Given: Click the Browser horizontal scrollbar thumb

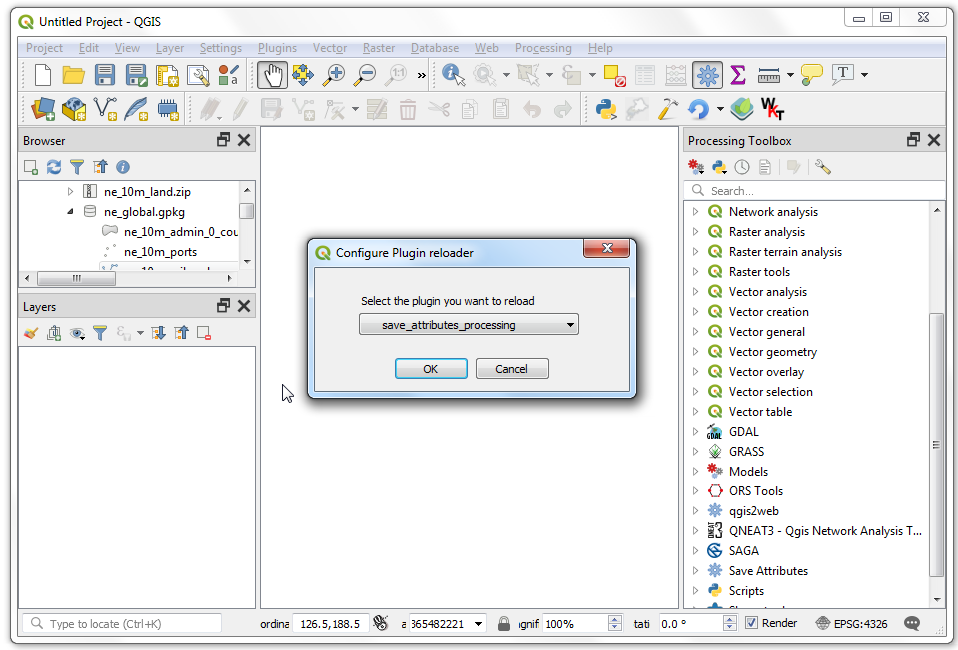Looking at the screenshot, I should (76, 278).
